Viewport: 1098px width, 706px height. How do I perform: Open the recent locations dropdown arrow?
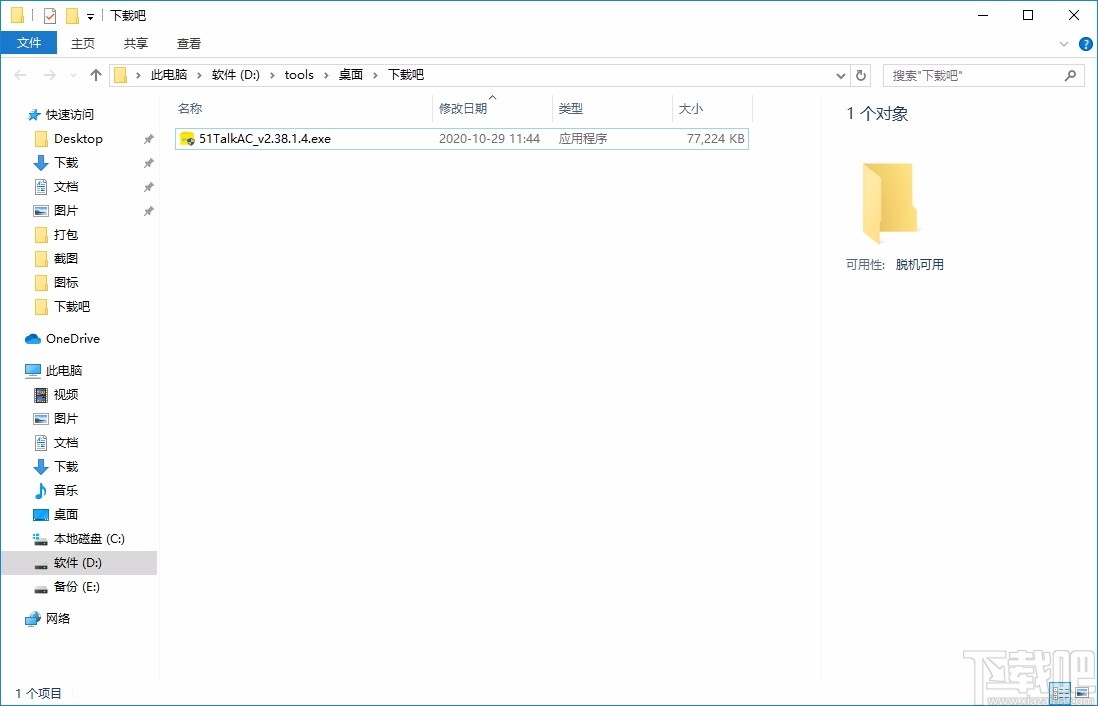[74, 76]
